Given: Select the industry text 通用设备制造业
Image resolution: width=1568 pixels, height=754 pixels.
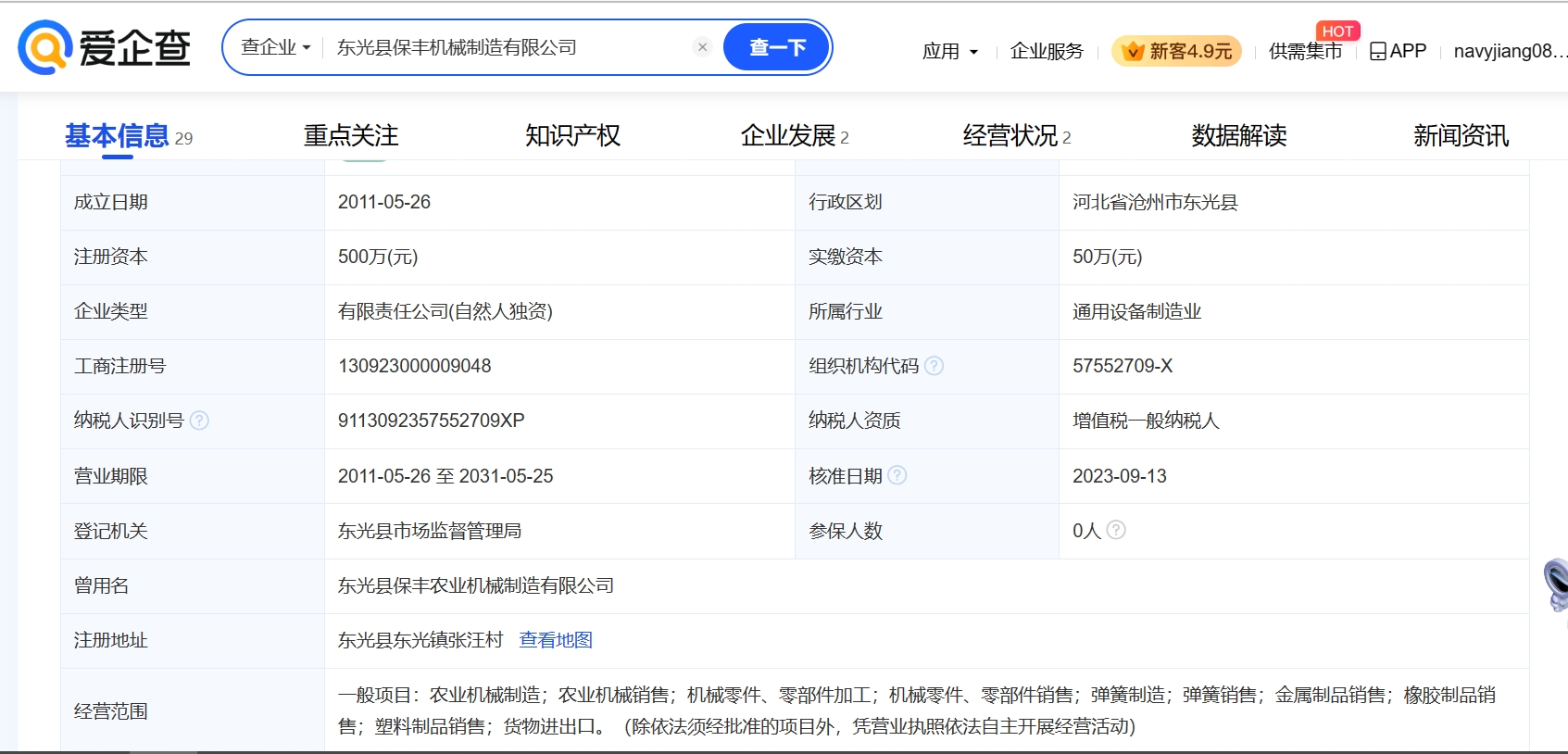Looking at the screenshot, I should tap(1136, 311).
